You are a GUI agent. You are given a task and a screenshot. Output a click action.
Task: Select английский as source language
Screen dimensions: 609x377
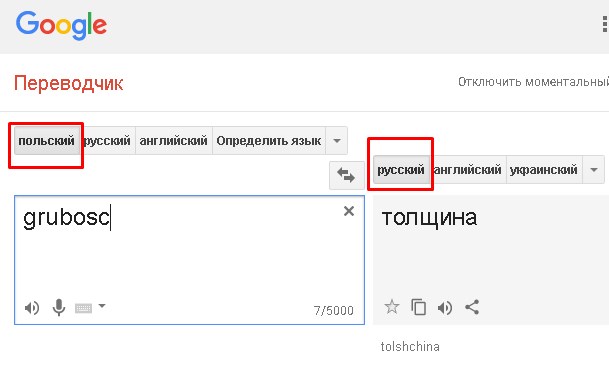tap(174, 141)
